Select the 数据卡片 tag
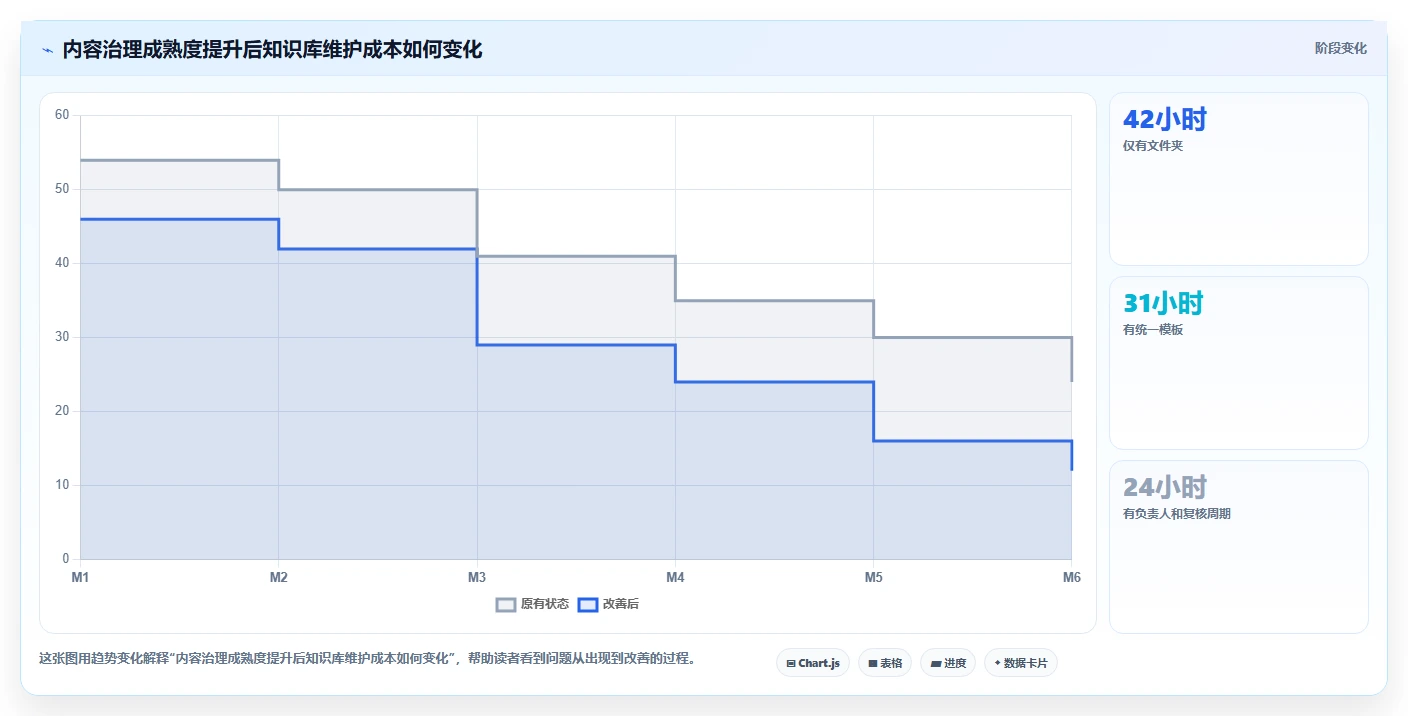This screenshot has height=716, width=1408. tap(1021, 663)
